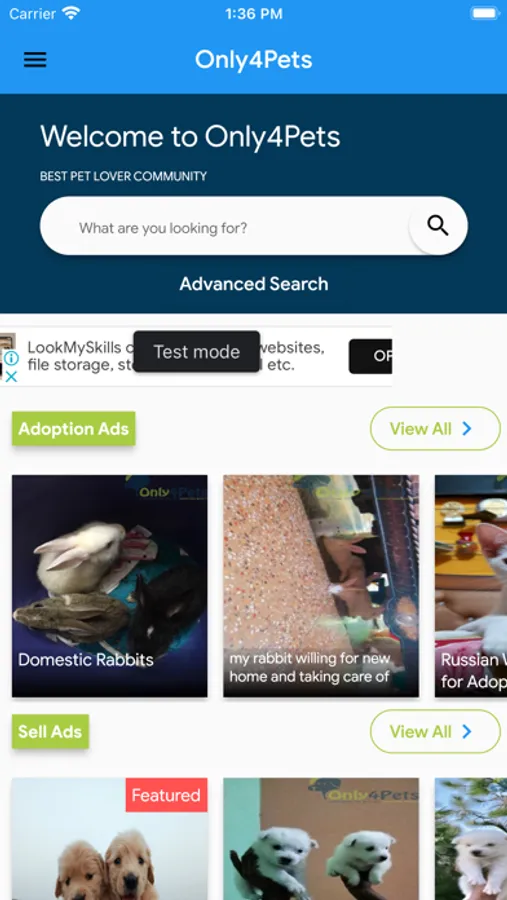Select the Sell Ads section label
Screen dimensions: 507x900
click(x=51, y=731)
